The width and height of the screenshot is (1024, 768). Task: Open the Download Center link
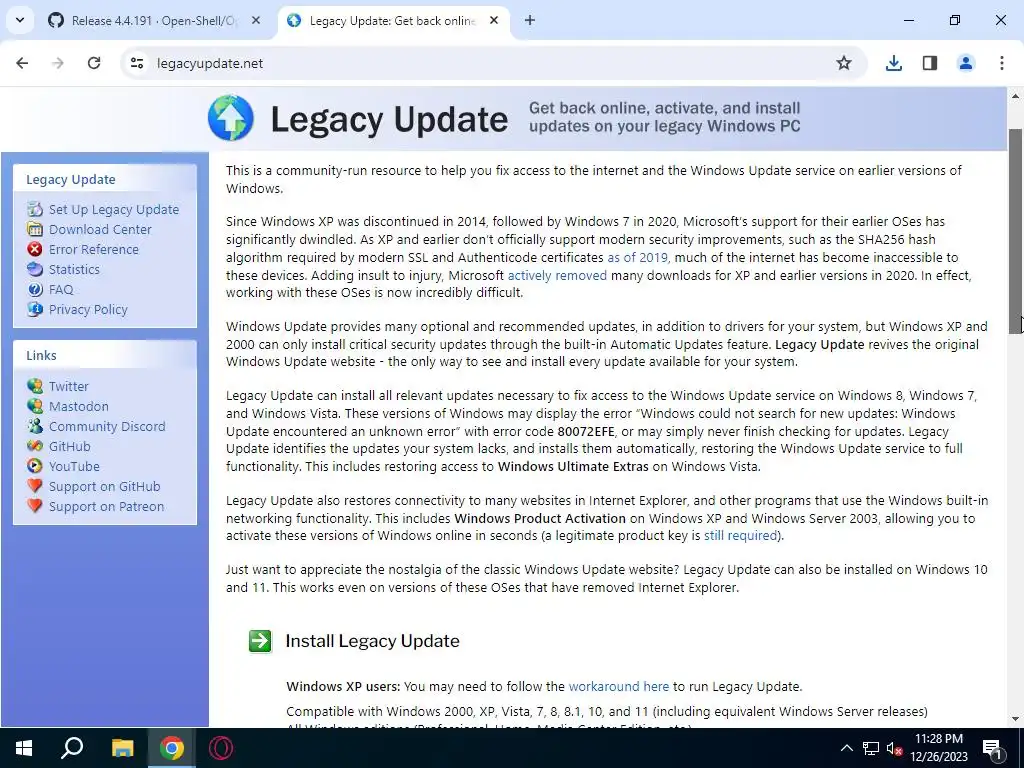coord(100,229)
